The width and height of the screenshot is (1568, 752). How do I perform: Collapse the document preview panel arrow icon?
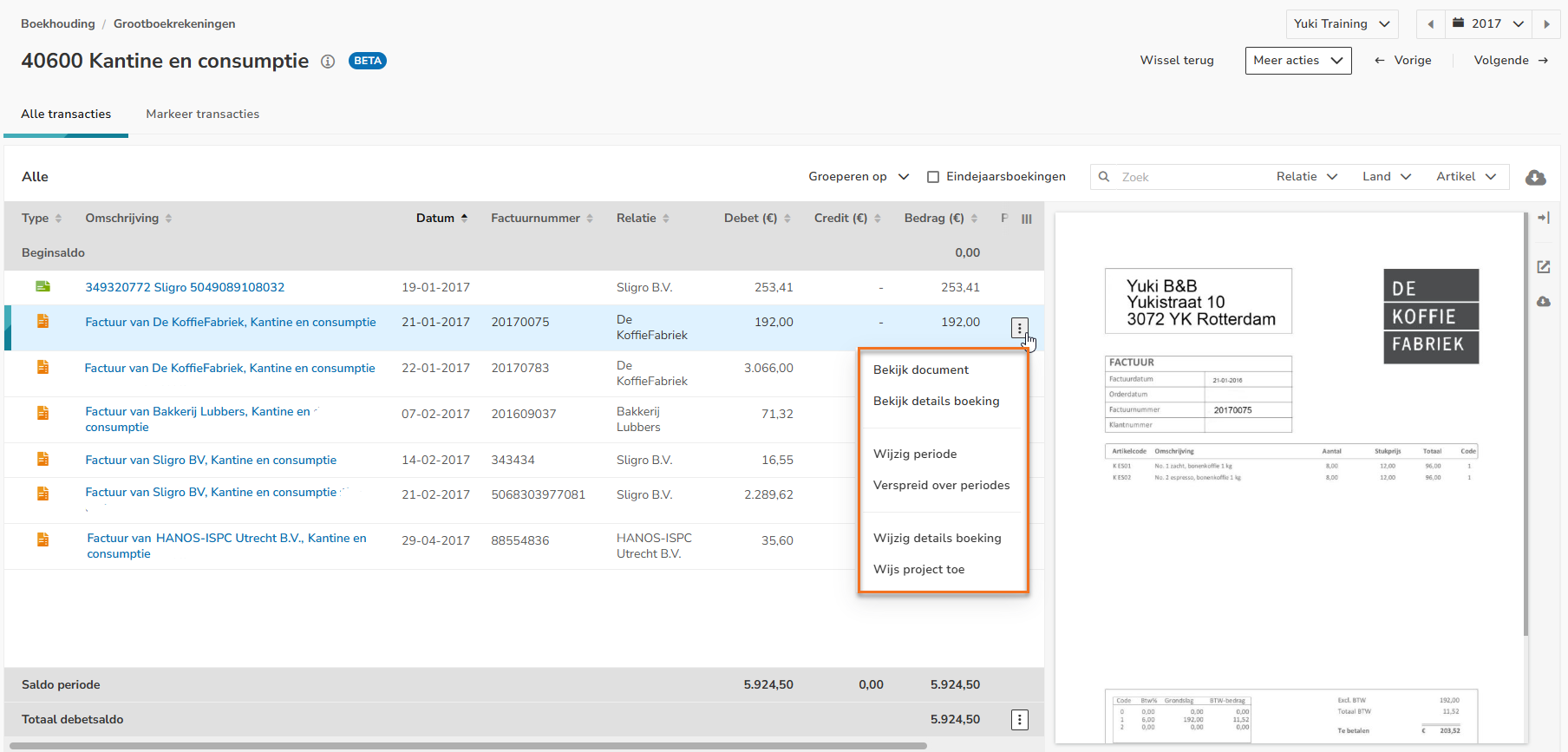1544,218
